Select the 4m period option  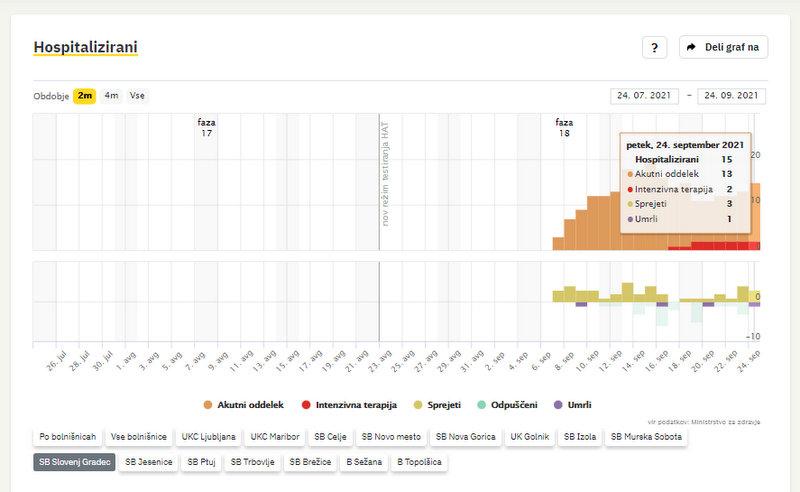pos(111,96)
